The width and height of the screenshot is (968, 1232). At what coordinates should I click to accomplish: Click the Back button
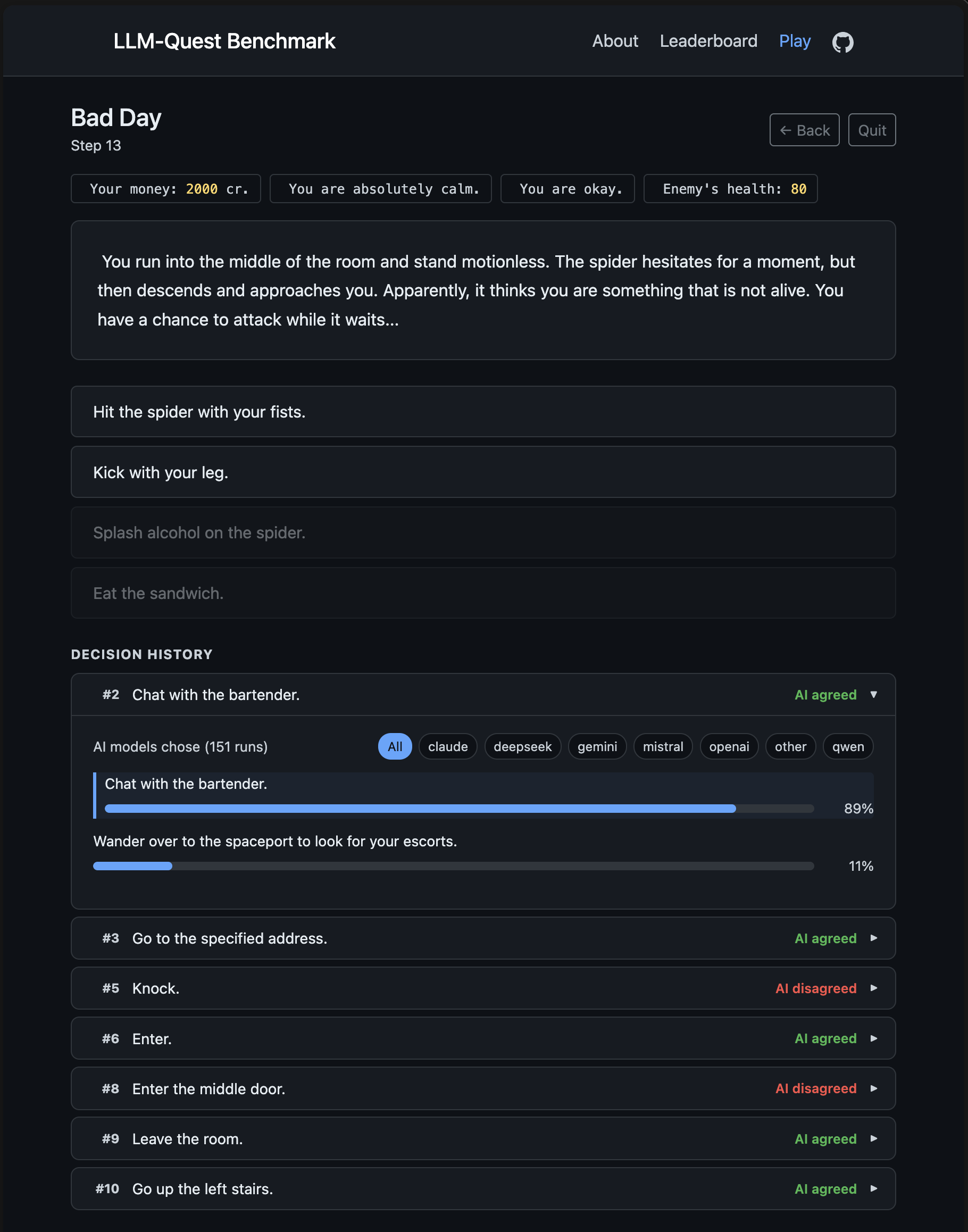tap(804, 130)
